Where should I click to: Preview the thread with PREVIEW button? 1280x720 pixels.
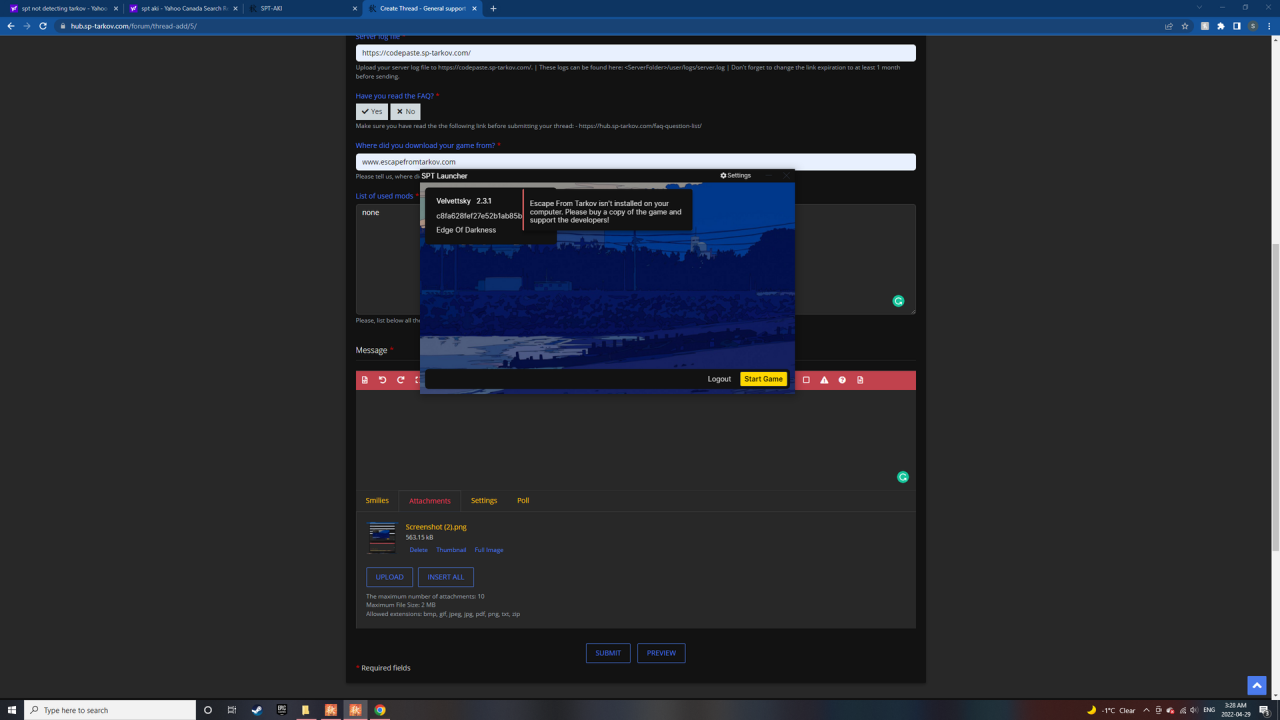(x=661, y=653)
